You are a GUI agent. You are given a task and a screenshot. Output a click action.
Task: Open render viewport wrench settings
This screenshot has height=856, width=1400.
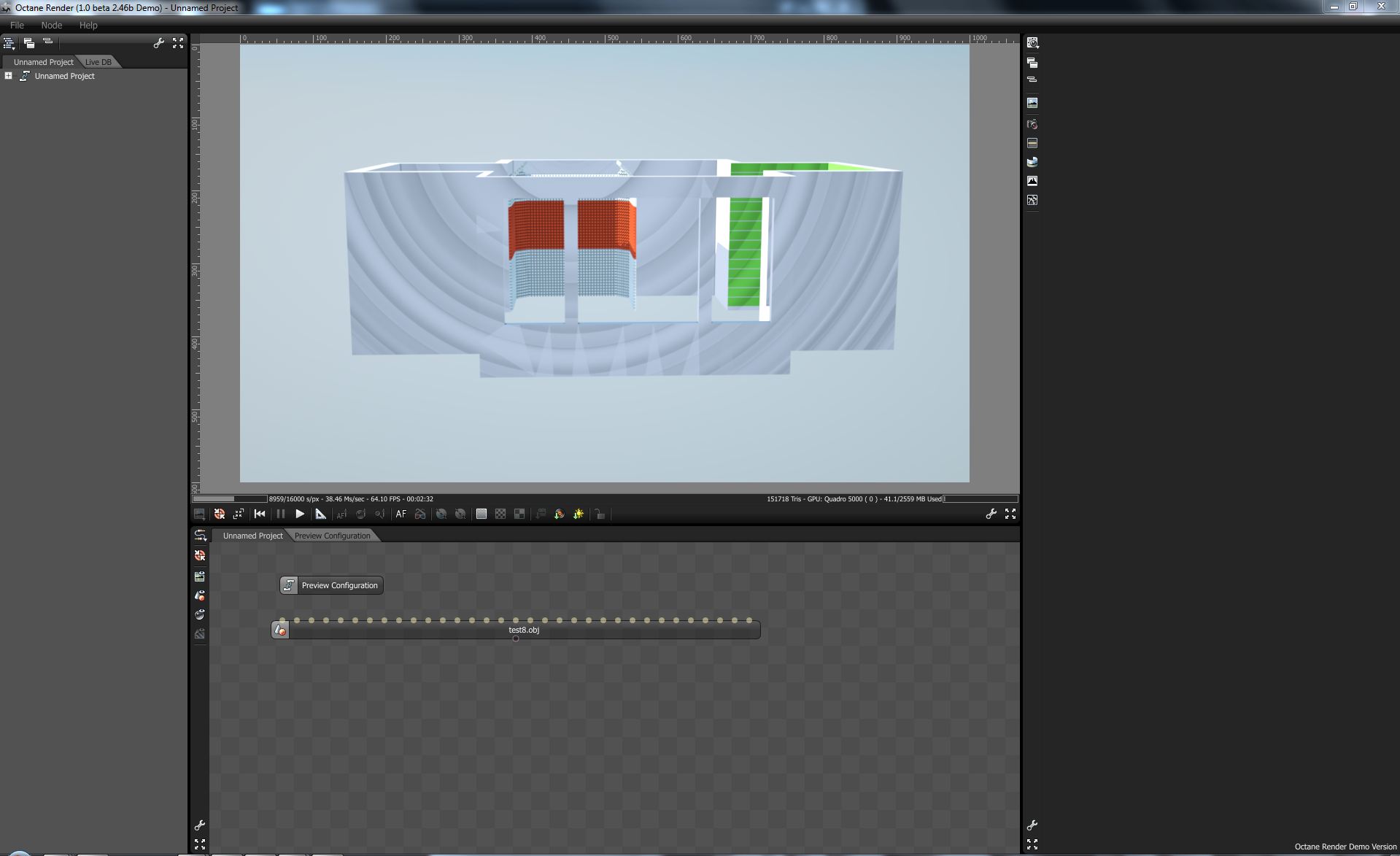991,514
